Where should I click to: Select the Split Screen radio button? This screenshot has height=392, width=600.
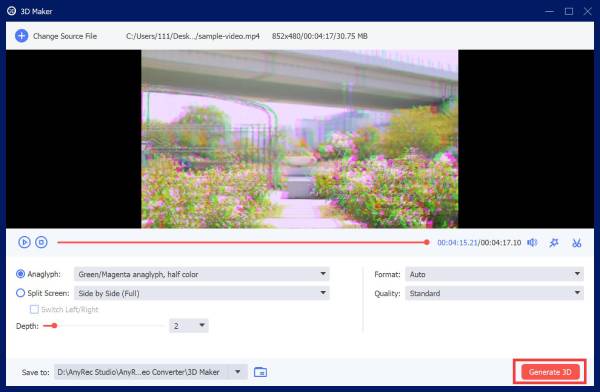[x=20, y=293]
